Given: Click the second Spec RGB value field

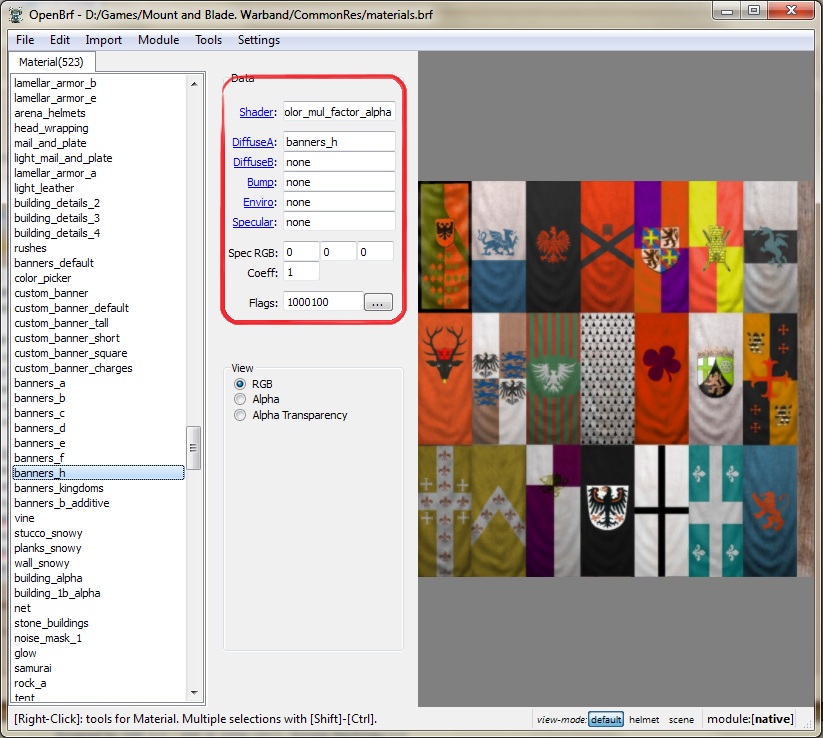Looking at the screenshot, I should (339, 252).
